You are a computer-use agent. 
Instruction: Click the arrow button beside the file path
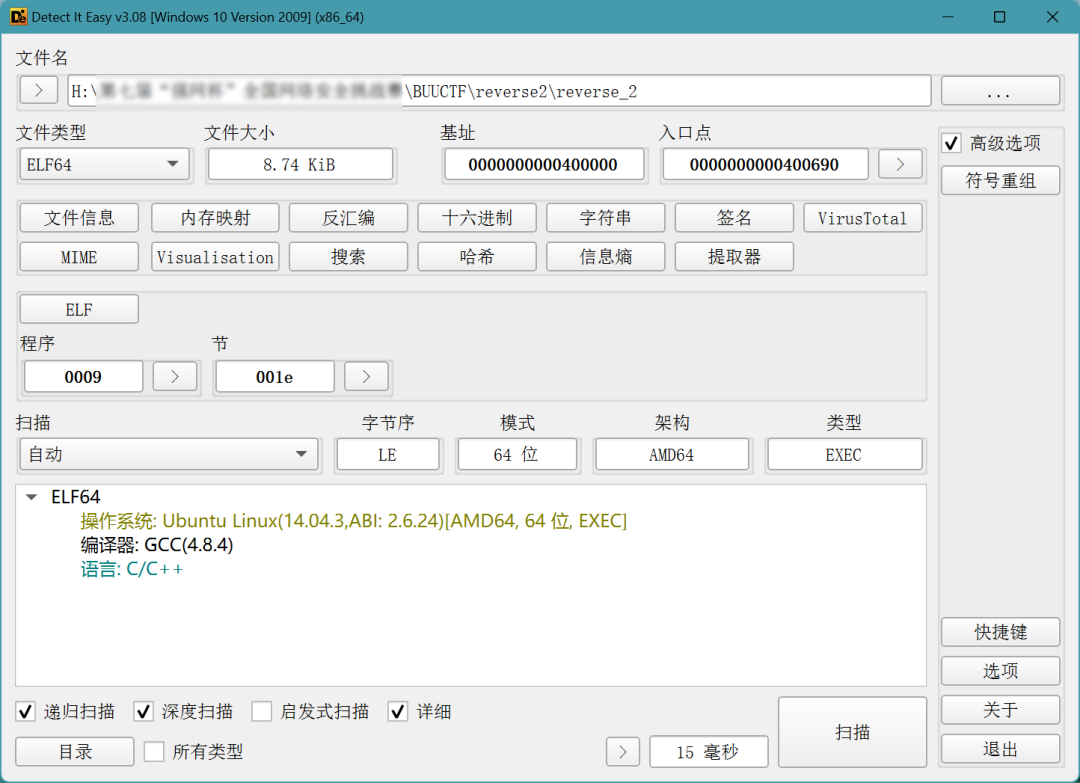pyautogui.click(x=39, y=90)
